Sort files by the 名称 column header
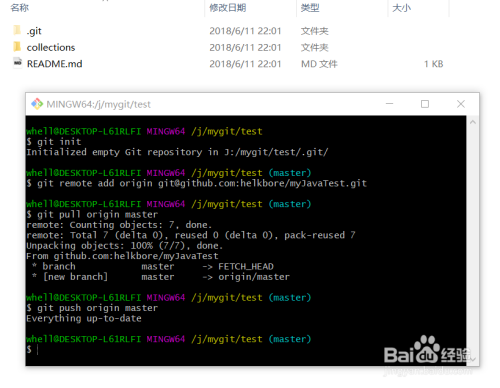Viewport: 500px width, 388px height. [x=20, y=8]
